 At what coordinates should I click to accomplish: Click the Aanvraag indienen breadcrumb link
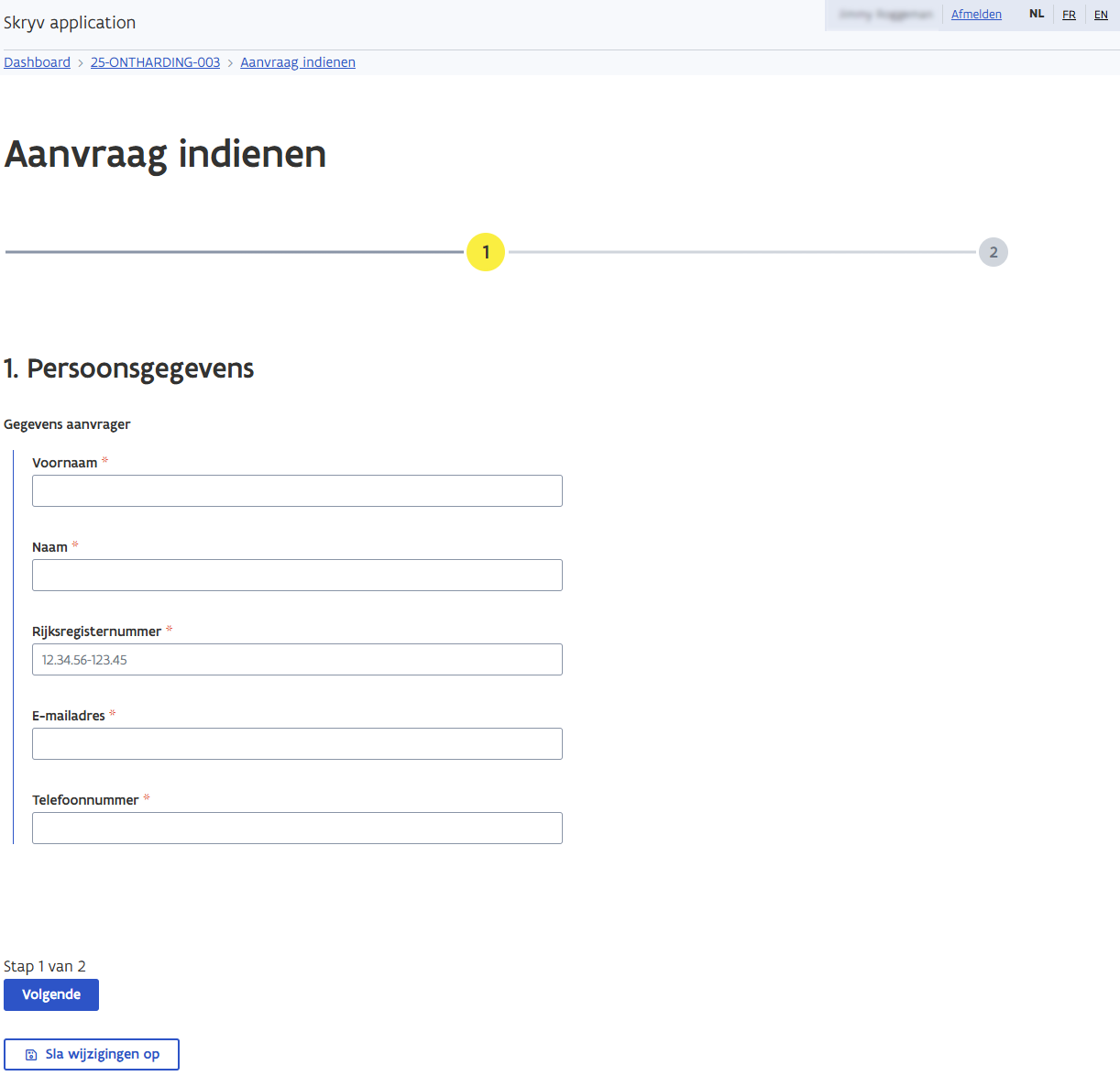(x=297, y=61)
